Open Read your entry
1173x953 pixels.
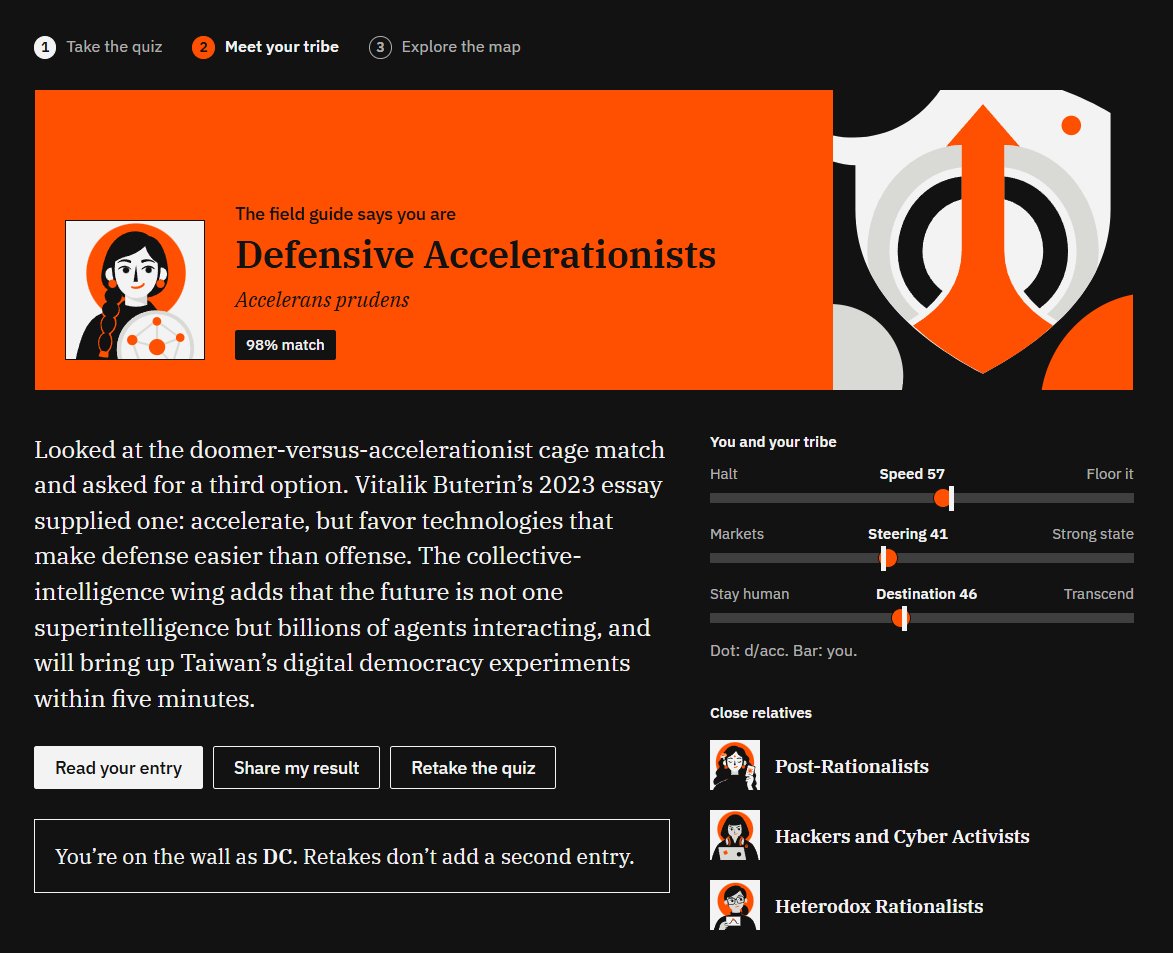point(118,767)
